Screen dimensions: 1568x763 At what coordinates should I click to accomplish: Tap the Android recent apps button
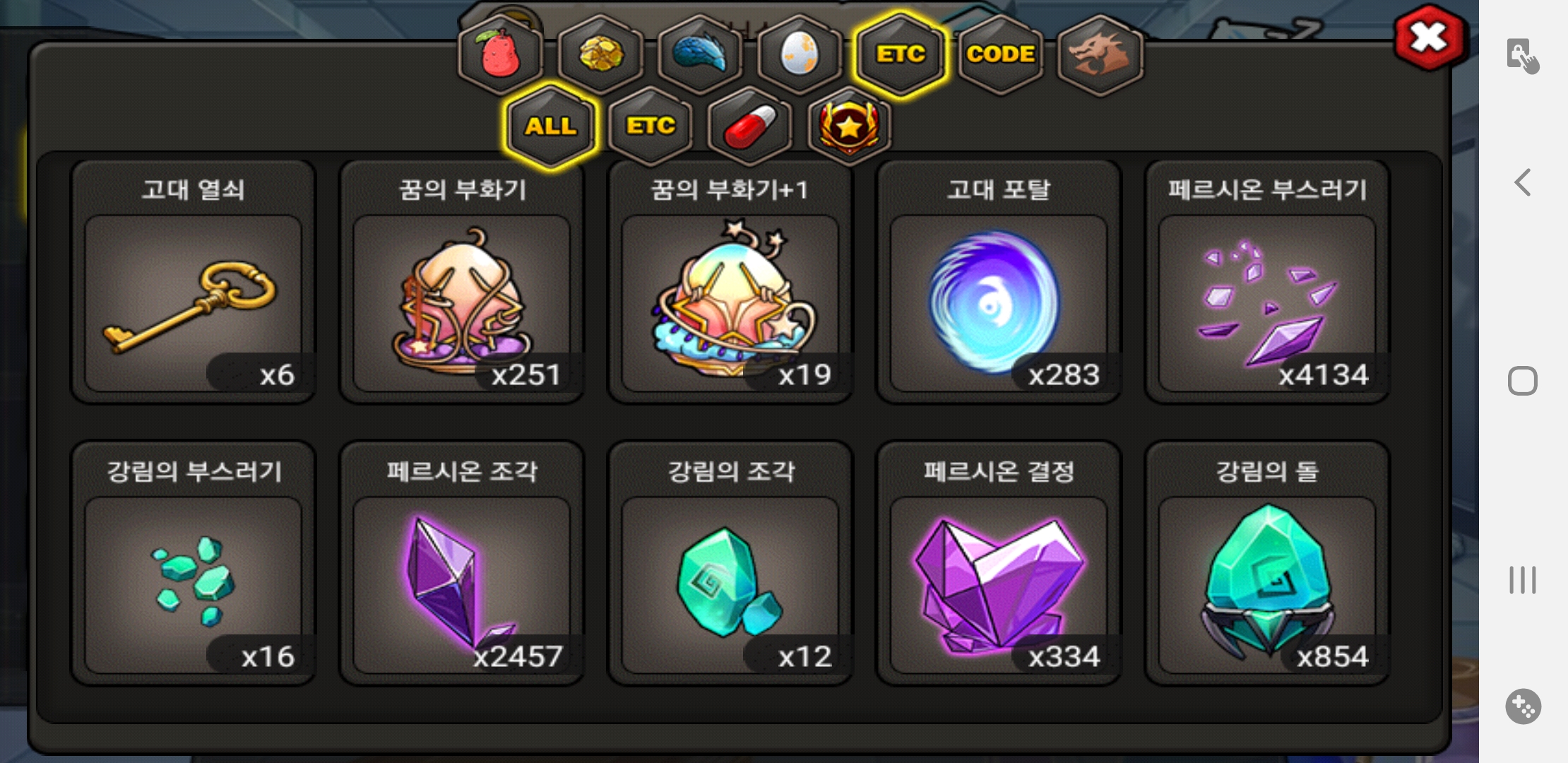tap(1523, 580)
